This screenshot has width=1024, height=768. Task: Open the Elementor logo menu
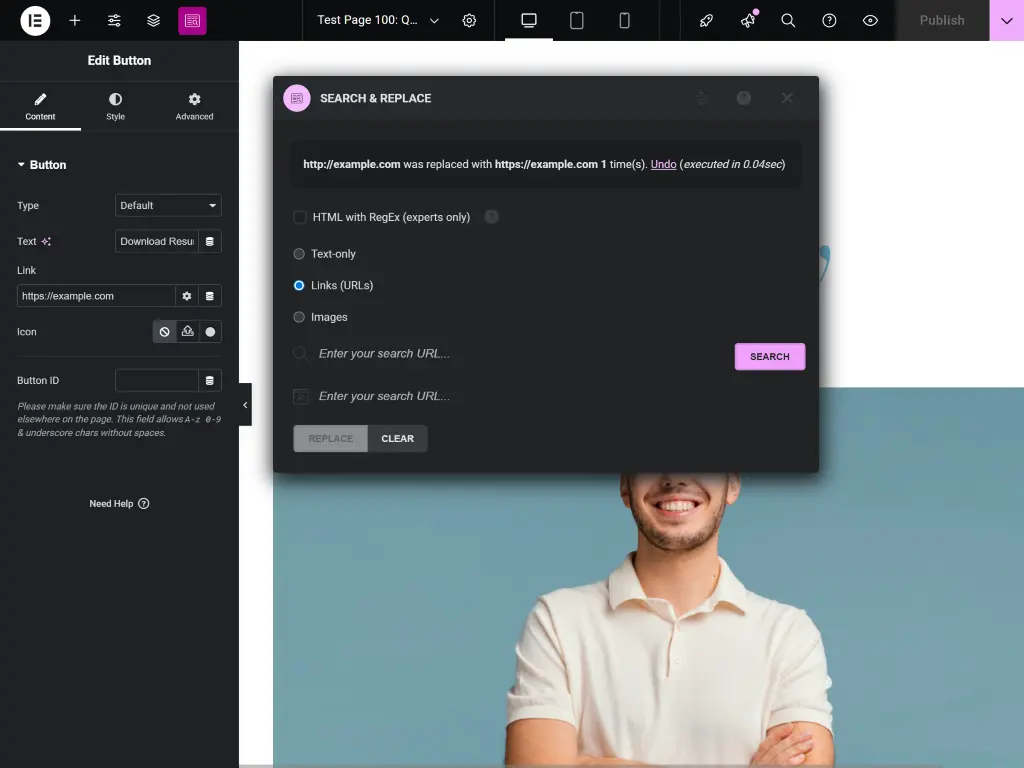[x=35, y=20]
